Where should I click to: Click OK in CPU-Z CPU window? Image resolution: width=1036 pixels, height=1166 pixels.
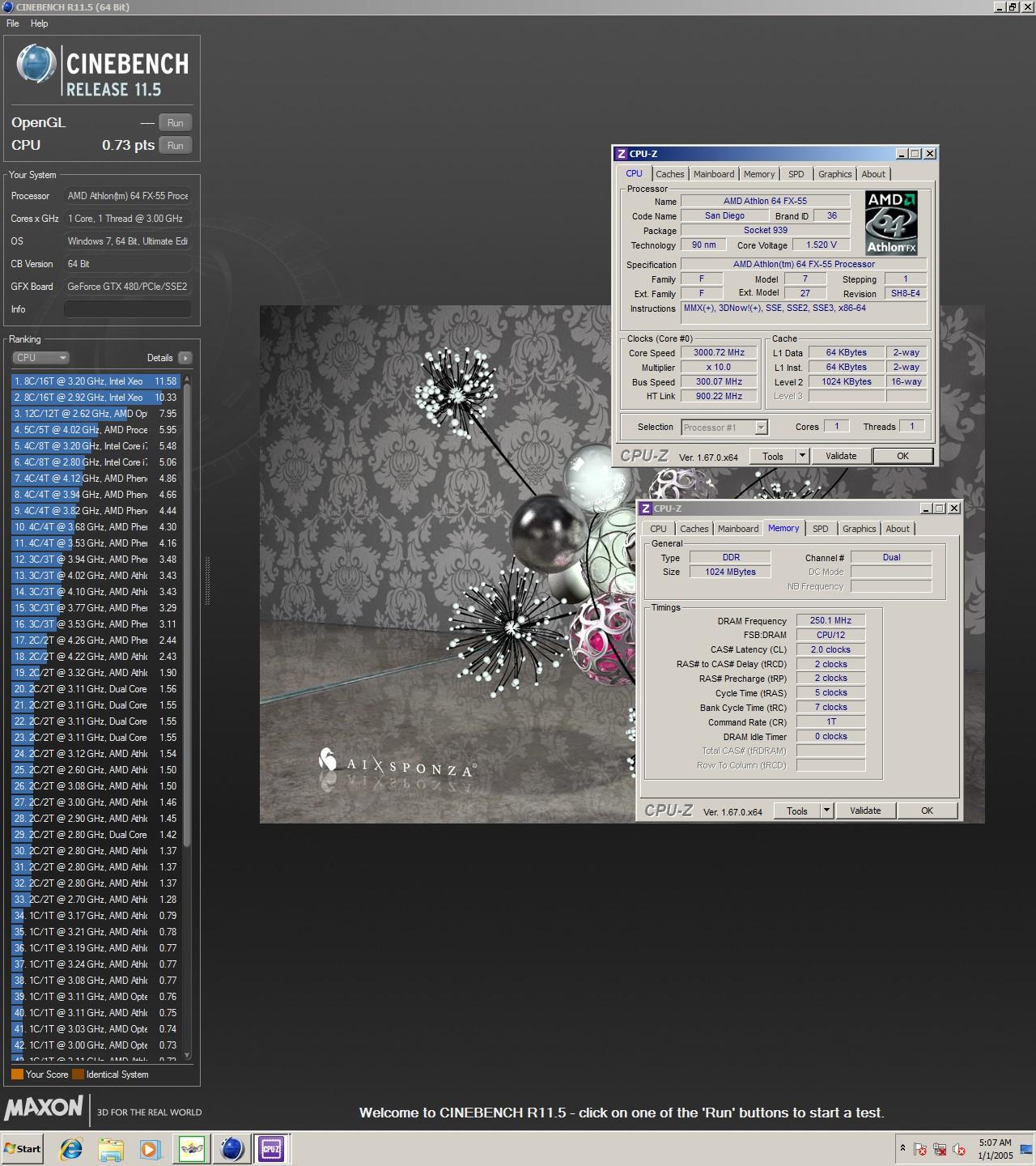point(902,456)
